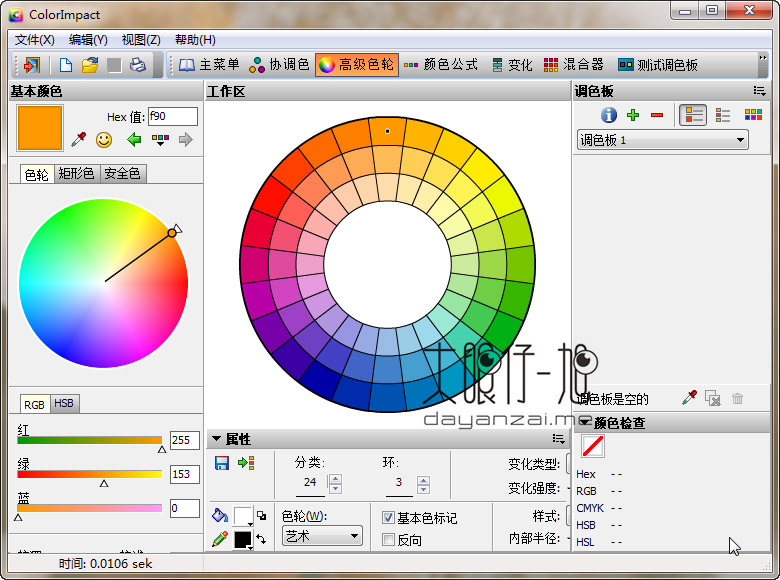Switch palette to detailed list view
Viewport: 780px width, 580px height.
pos(693,115)
